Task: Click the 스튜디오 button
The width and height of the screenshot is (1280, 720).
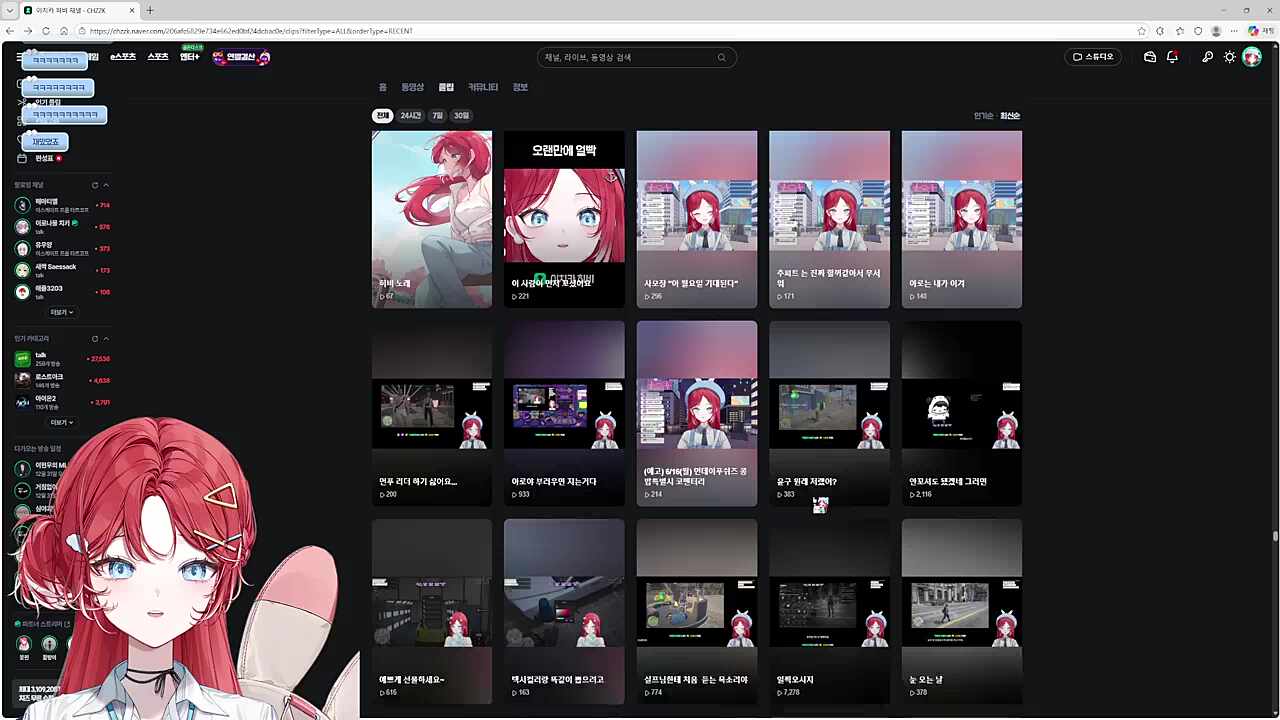Action: pos(1093,57)
